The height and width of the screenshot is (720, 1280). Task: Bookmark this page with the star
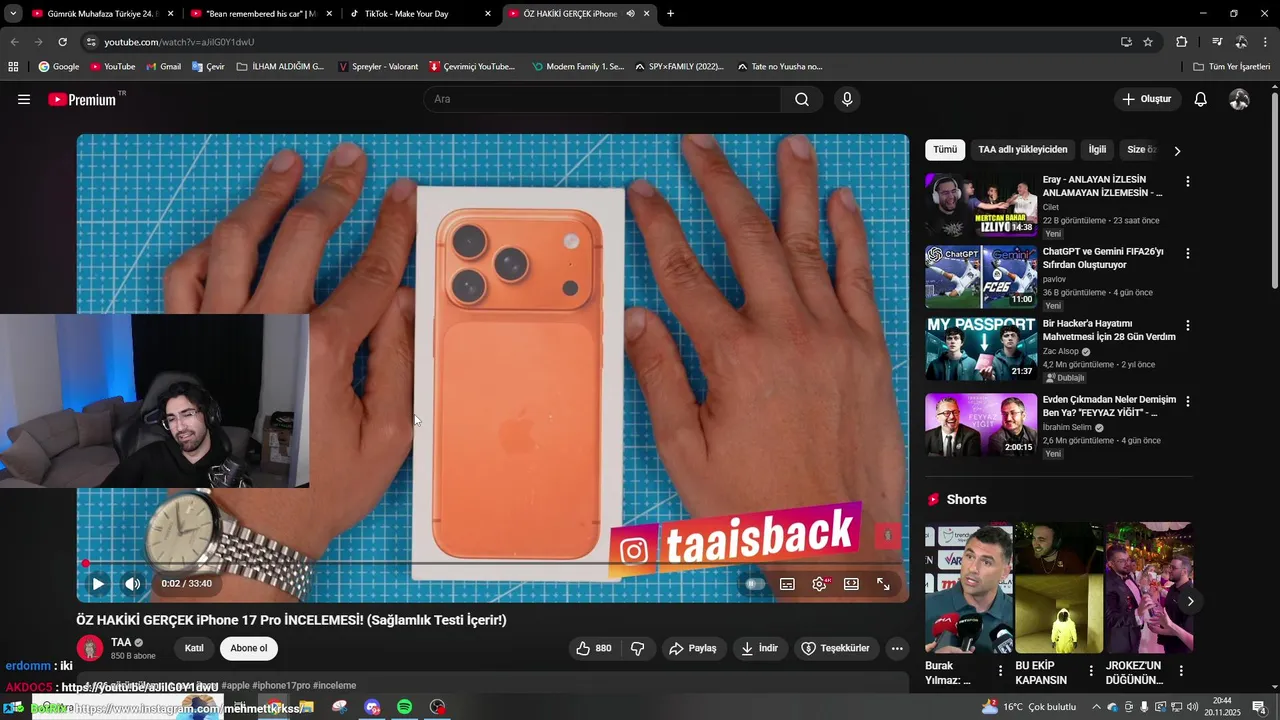click(x=1148, y=42)
